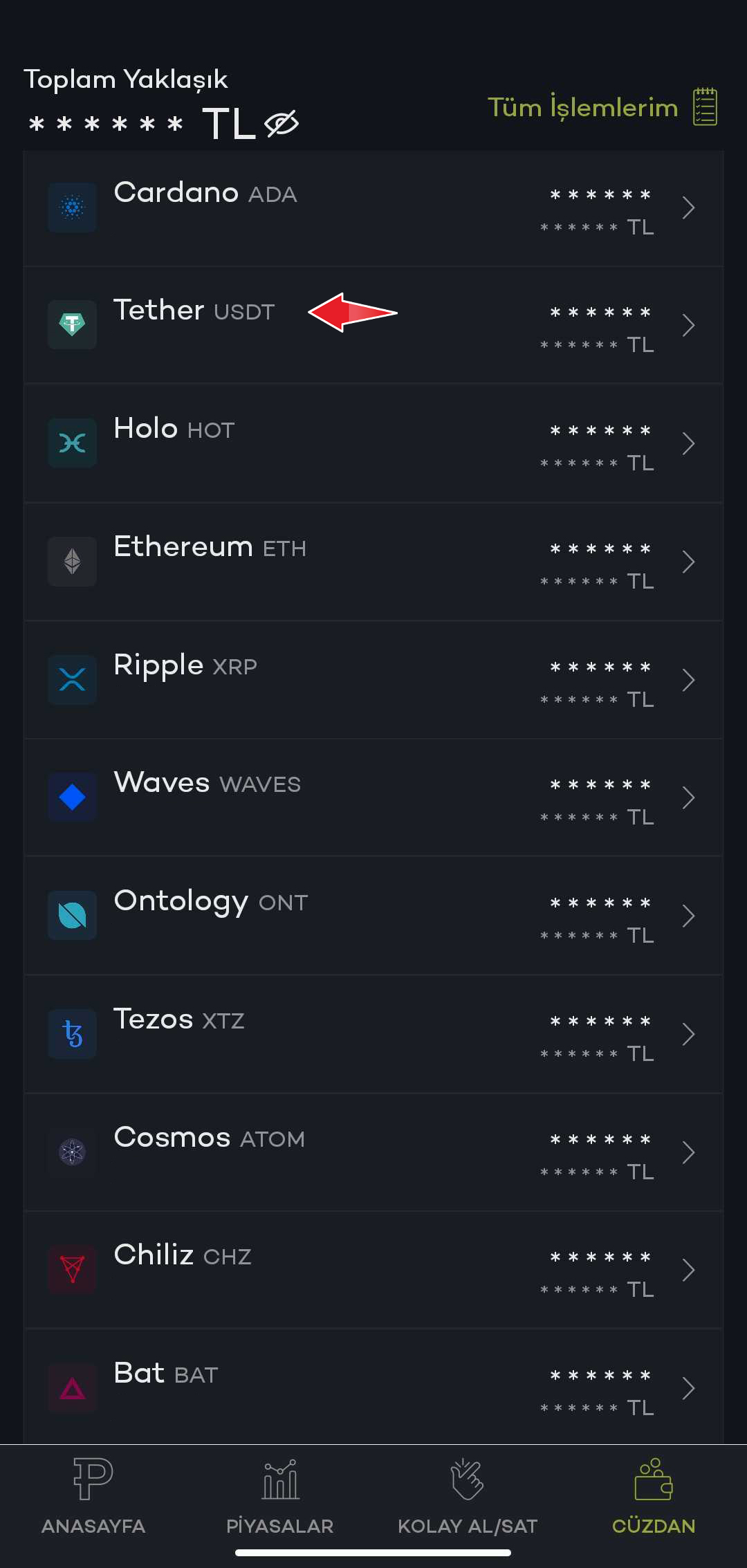747x1568 pixels.
Task: Toggle balance visibility eye icon
Action: (282, 124)
